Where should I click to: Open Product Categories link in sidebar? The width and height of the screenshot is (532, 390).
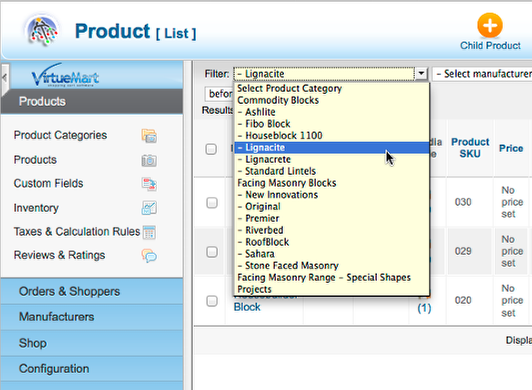[x=60, y=135]
